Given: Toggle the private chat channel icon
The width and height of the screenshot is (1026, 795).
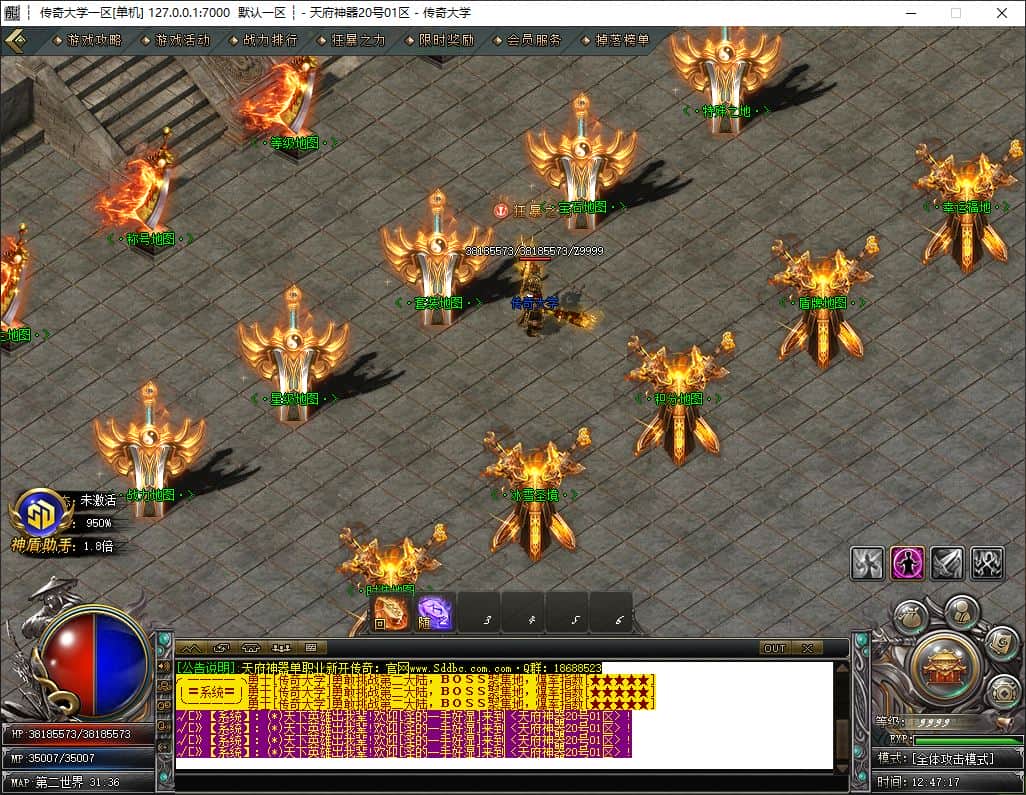Looking at the screenshot, I should point(164,725).
